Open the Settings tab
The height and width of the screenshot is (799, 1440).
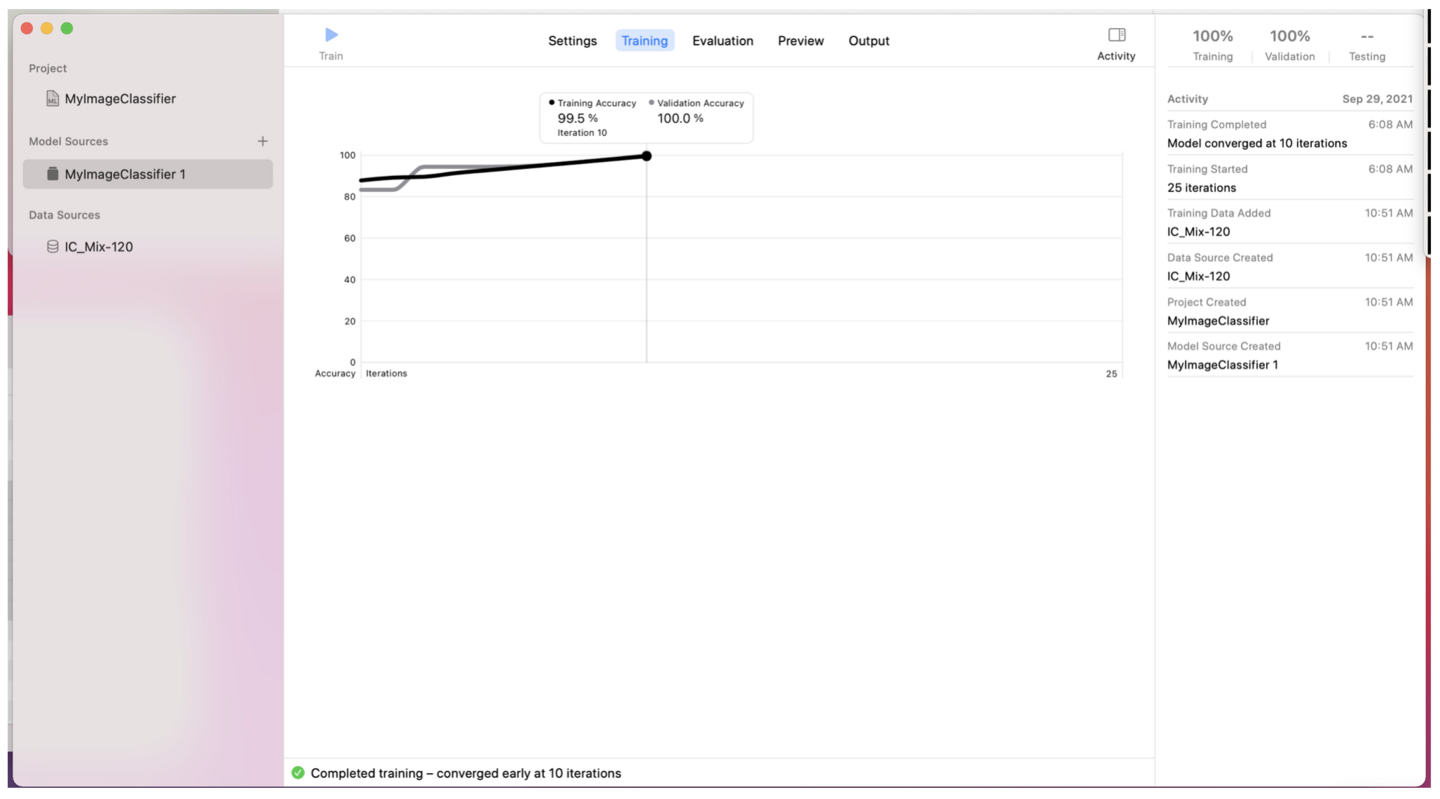(572, 41)
